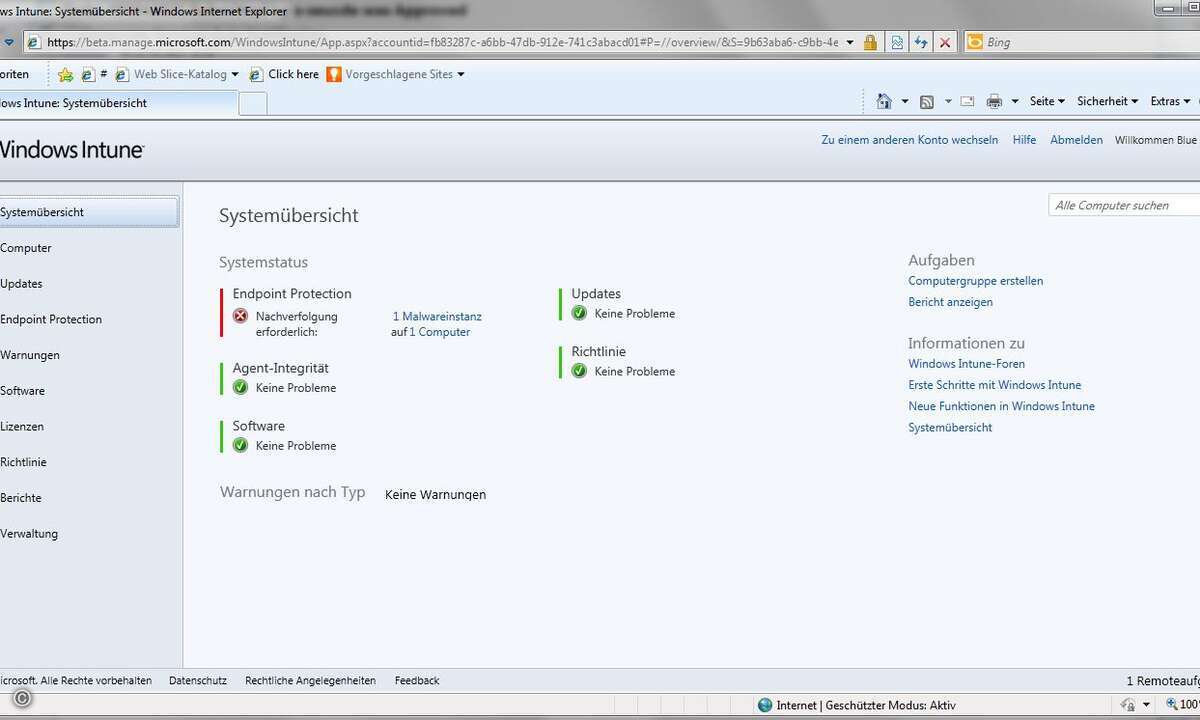Click the Windows Intune logo

[x=70, y=149]
